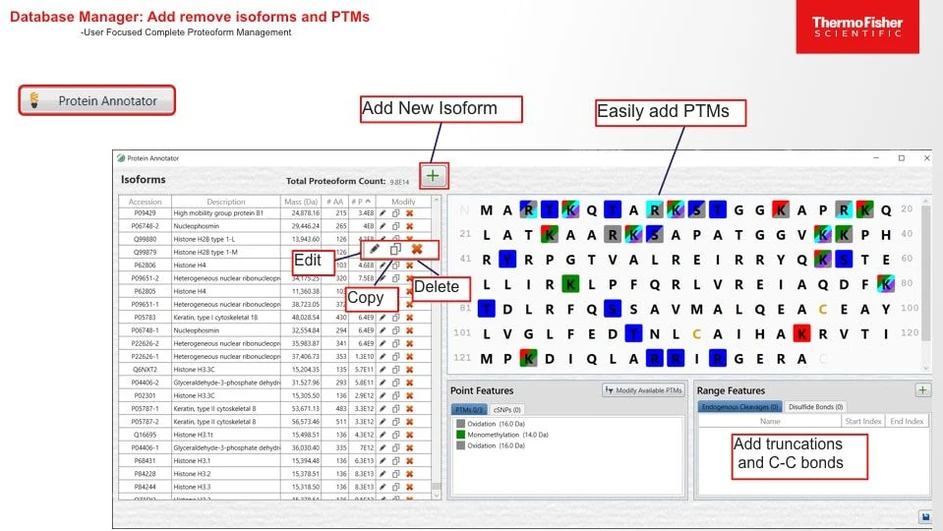Edit the P05787-2 Keratin type II isoform
The image size is (943, 531).
click(x=382, y=422)
